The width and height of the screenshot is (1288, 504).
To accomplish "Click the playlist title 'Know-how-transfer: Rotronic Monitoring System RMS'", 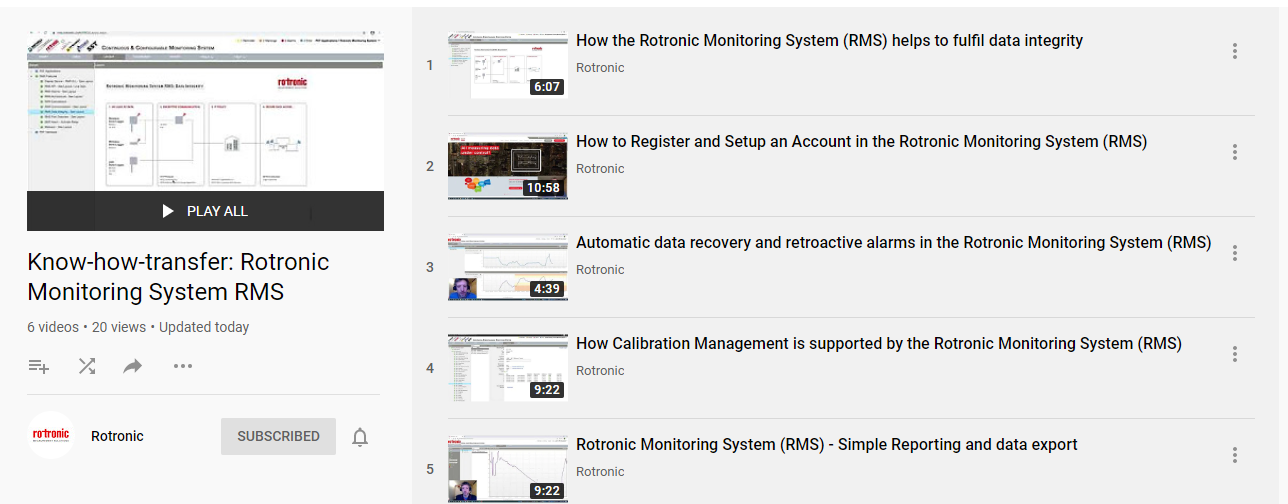I will tap(178, 277).
